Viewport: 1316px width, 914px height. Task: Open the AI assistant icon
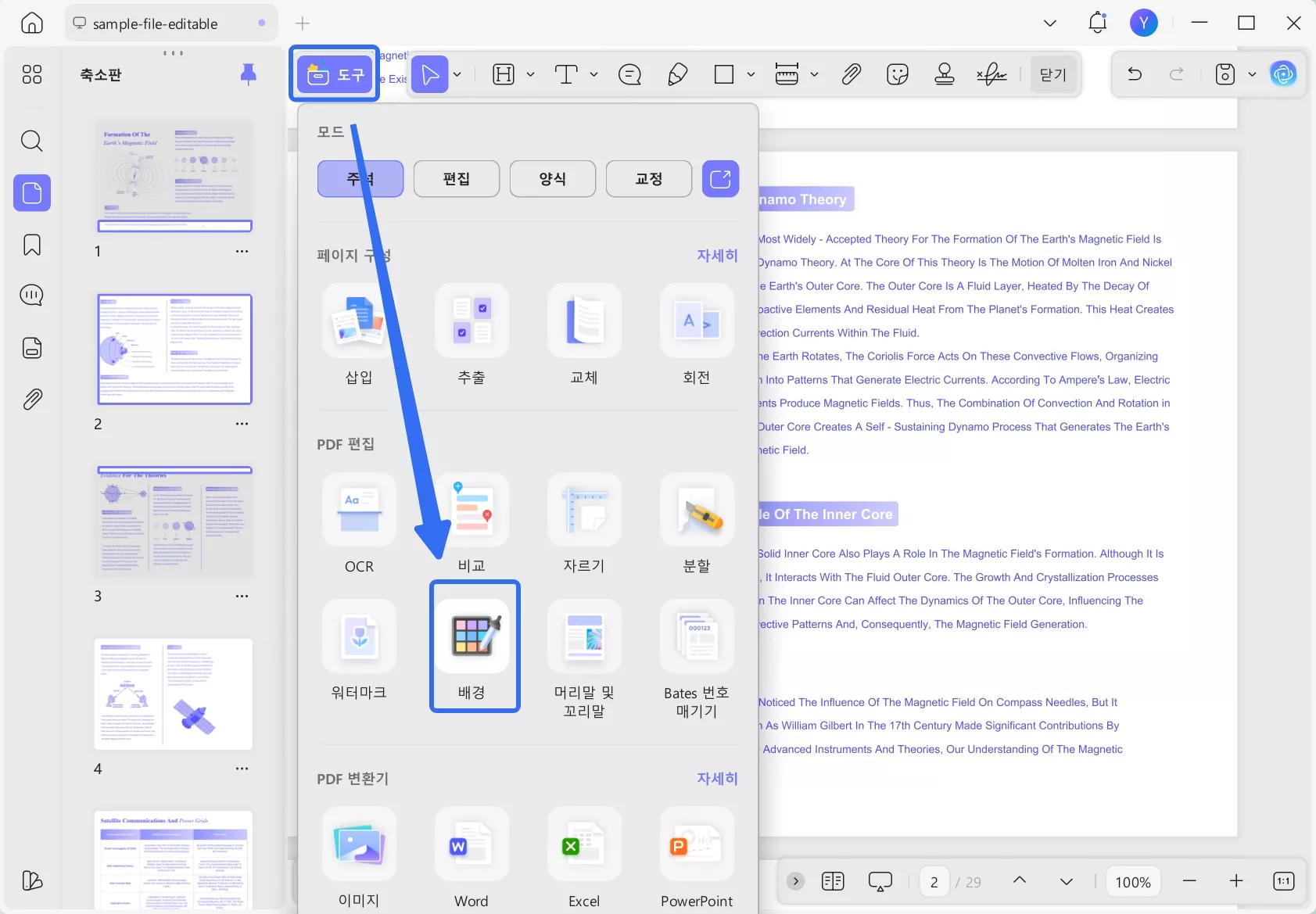click(1283, 74)
